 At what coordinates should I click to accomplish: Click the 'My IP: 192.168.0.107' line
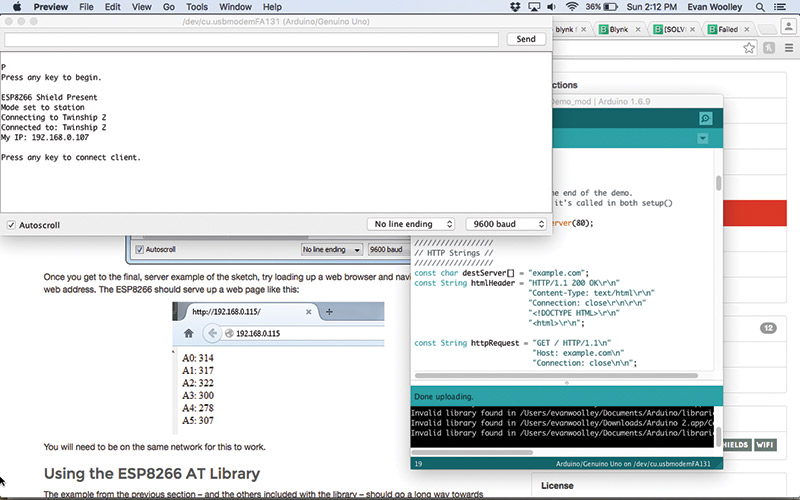(45, 137)
